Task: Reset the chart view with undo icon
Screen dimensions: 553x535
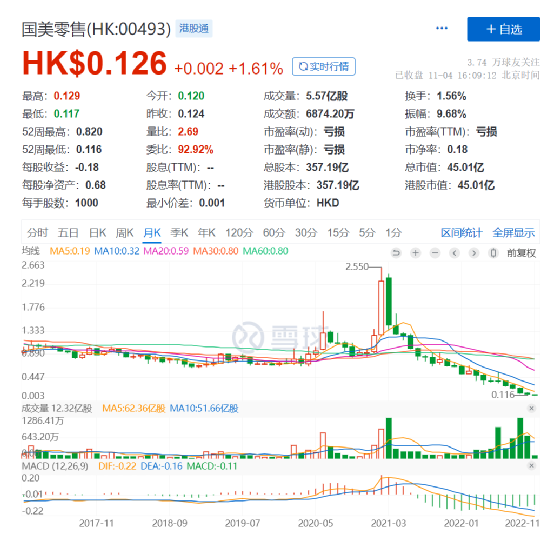Action: pyautogui.click(x=396, y=253)
